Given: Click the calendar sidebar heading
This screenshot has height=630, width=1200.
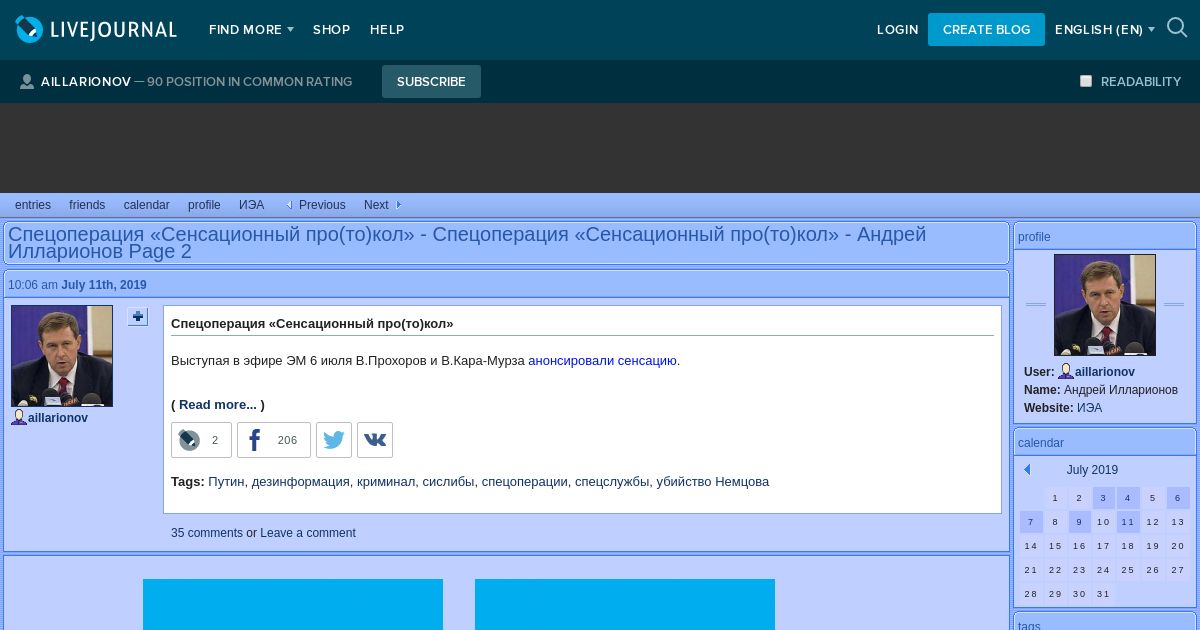Looking at the screenshot, I should (x=1041, y=443).
